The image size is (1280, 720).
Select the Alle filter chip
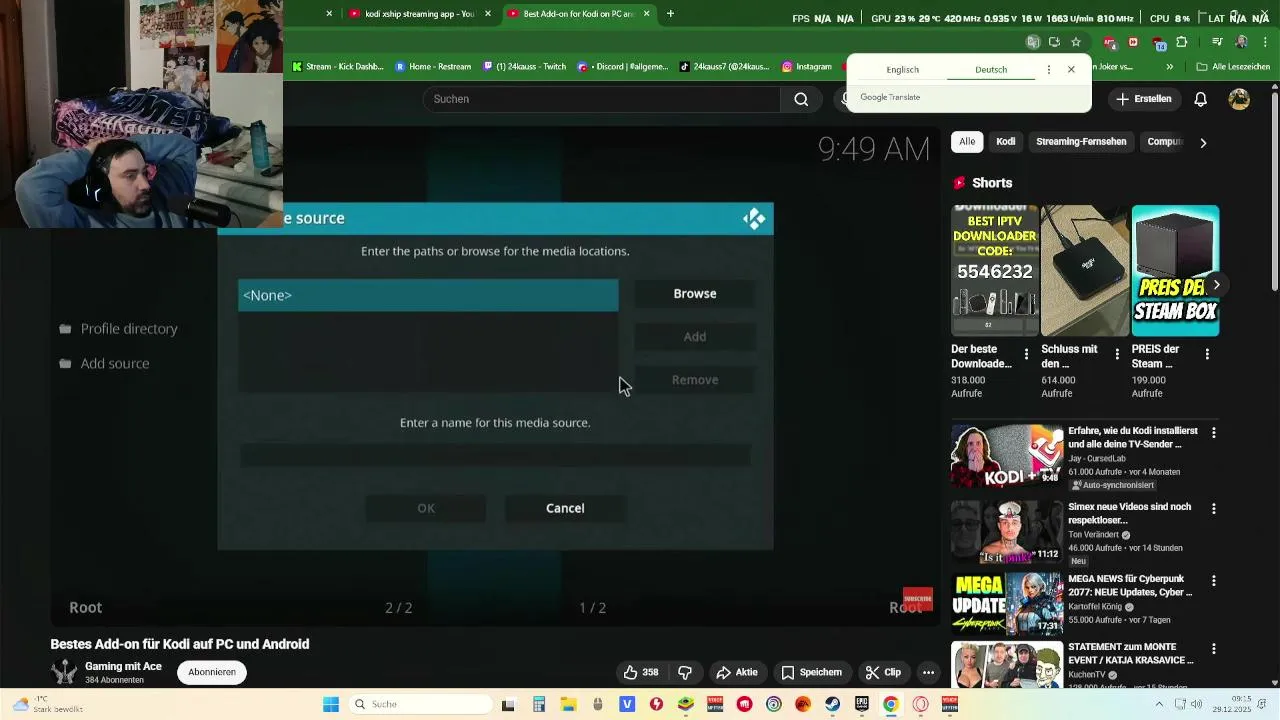[967, 142]
